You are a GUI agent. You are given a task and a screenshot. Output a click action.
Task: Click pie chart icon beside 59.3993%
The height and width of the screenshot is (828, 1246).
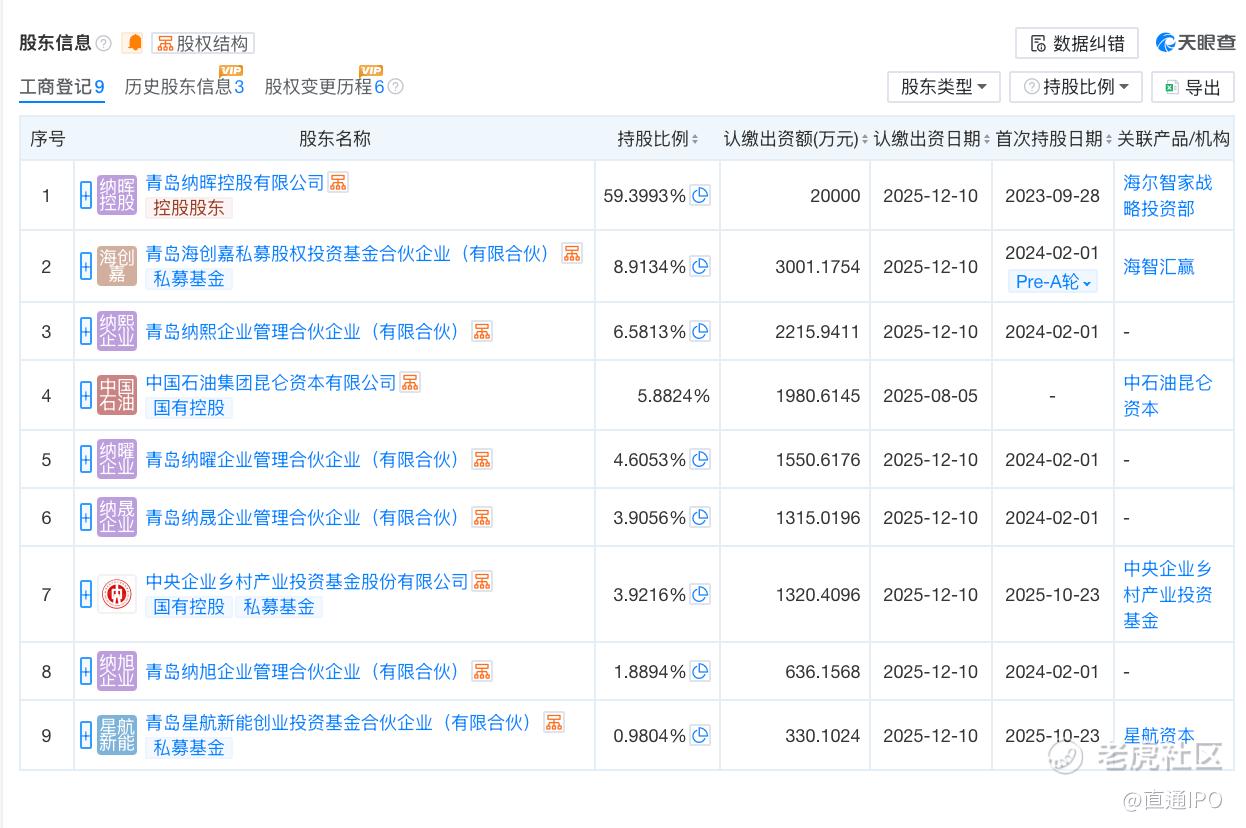pyautogui.click(x=700, y=195)
